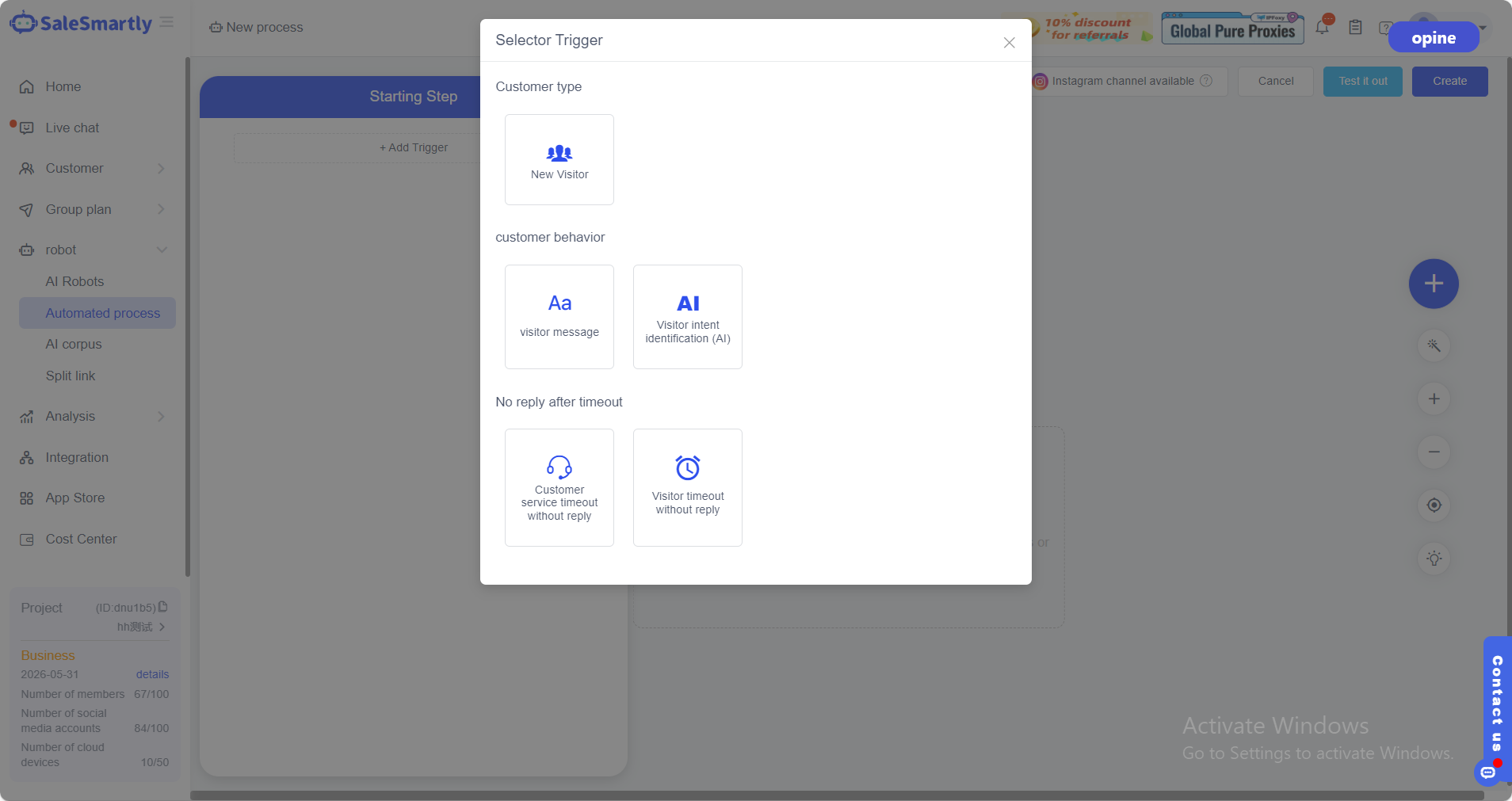Click the Create button
The width and height of the screenshot is (1512, 801).
pos(1449,81)
